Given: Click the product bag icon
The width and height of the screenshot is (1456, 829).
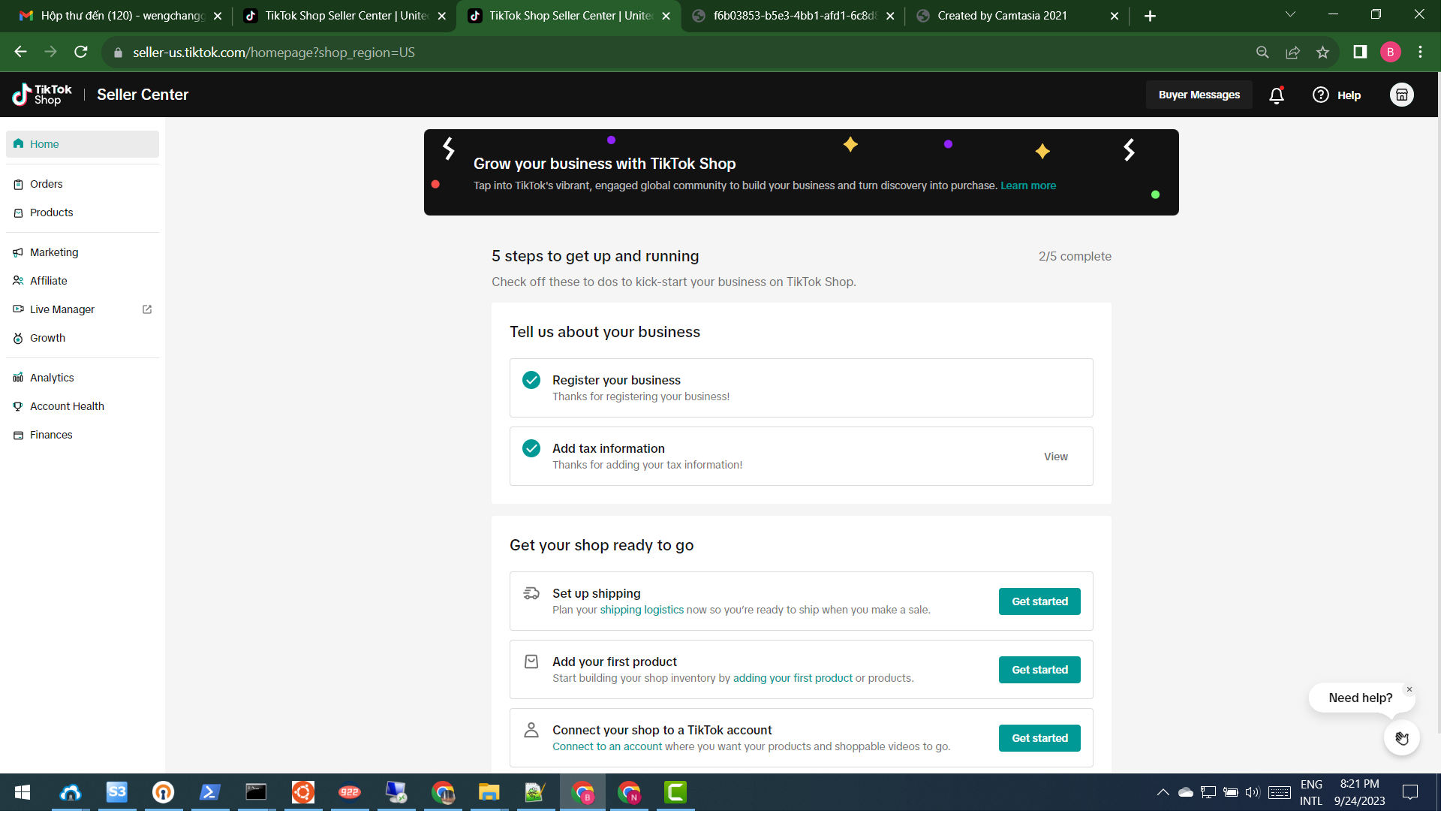Looking at the screenshot, I should pyautogui.click(x=531, y=662).
